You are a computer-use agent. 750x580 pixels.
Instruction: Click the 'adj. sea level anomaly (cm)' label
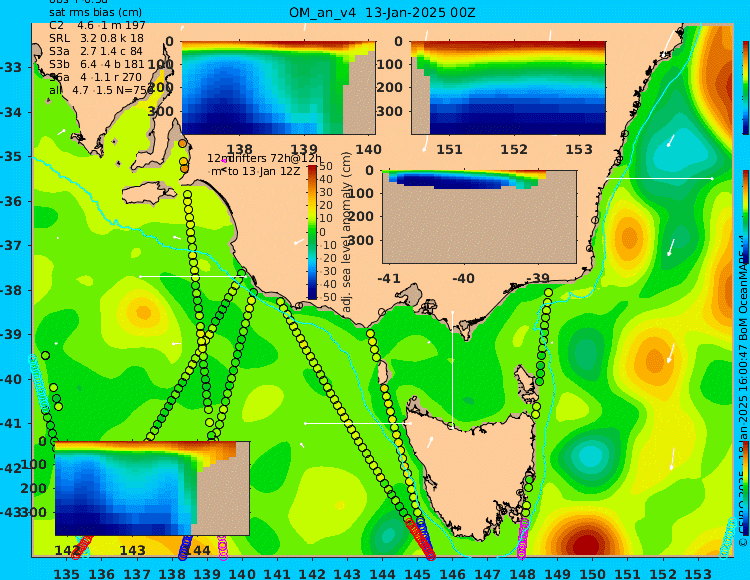[347, 232]
